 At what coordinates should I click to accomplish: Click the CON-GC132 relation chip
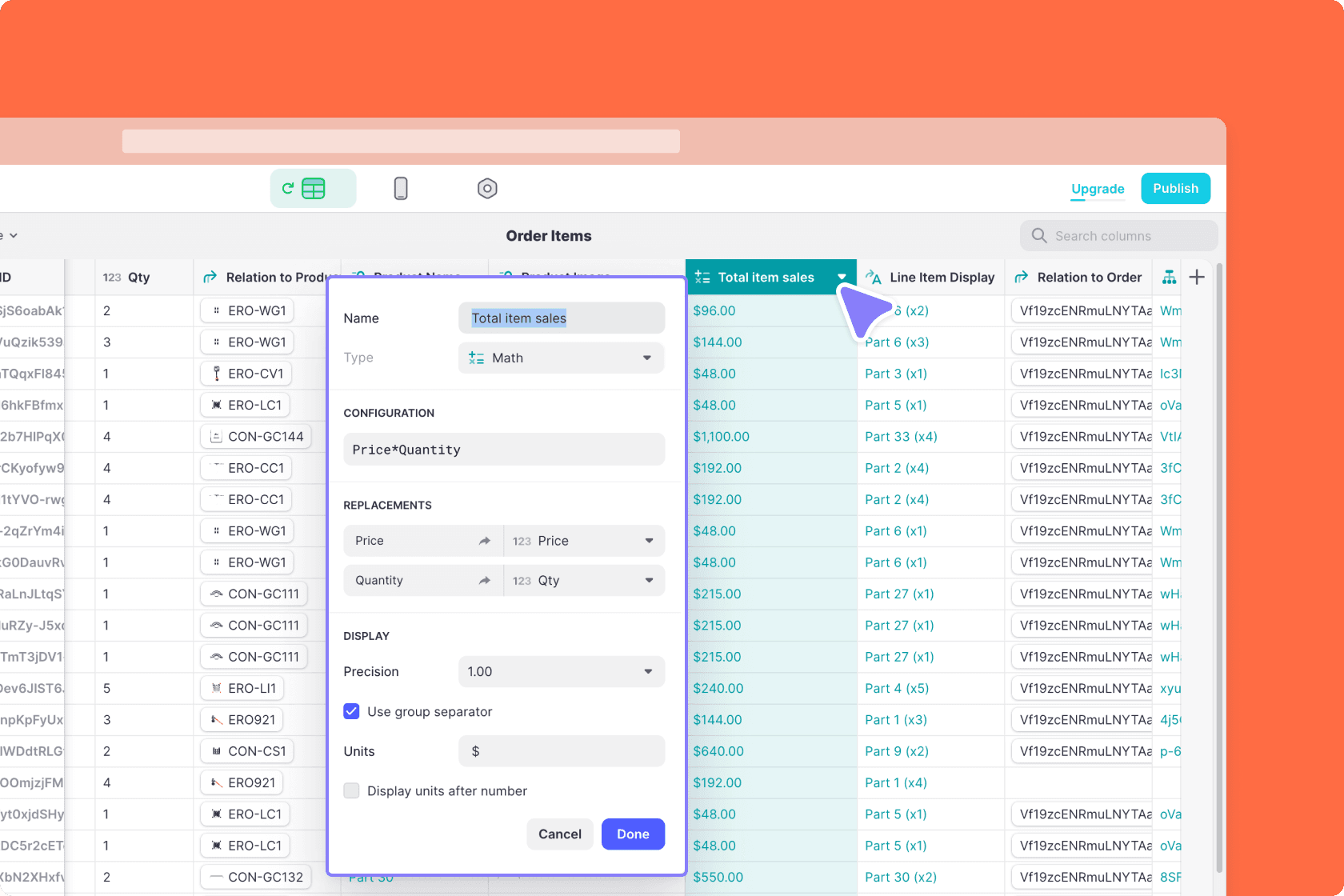tap(256, 877)
